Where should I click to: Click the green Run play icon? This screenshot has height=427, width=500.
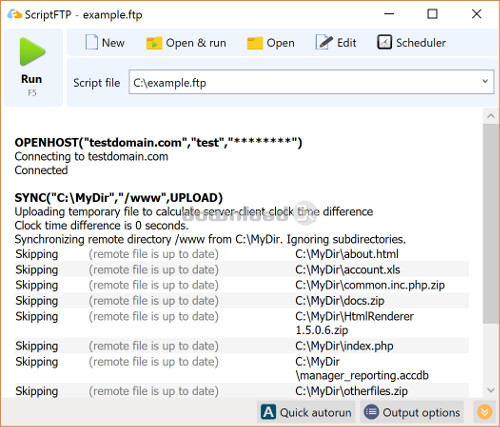click(x=32, y=52)
